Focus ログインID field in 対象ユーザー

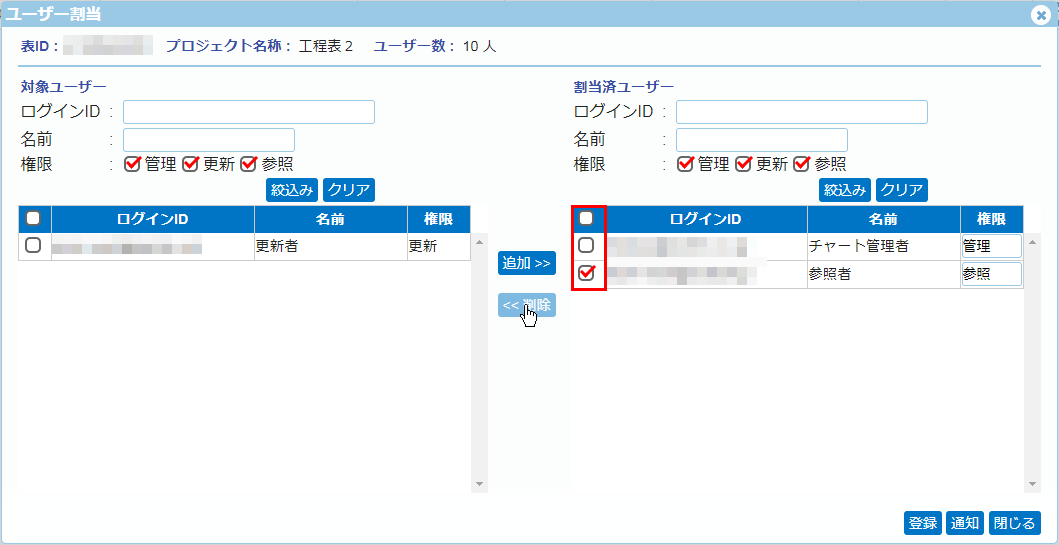click(x=248, y=112)
